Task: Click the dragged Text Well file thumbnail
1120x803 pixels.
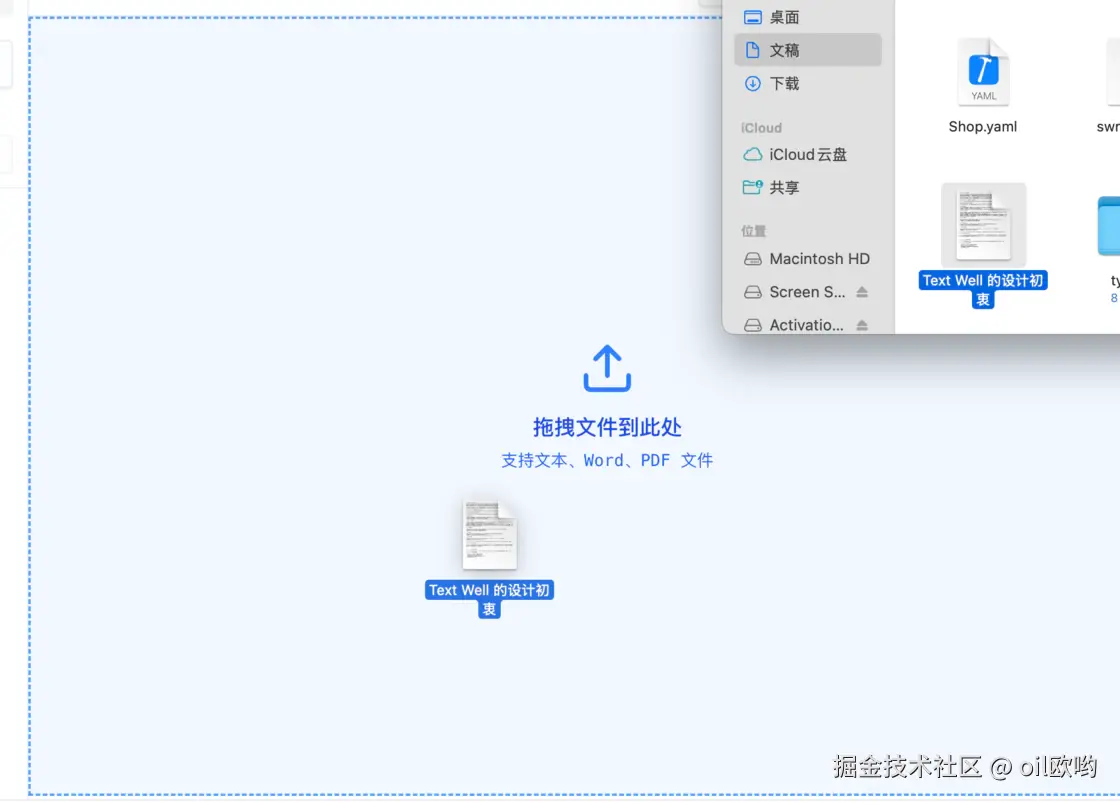Action: tap(489, 535)
